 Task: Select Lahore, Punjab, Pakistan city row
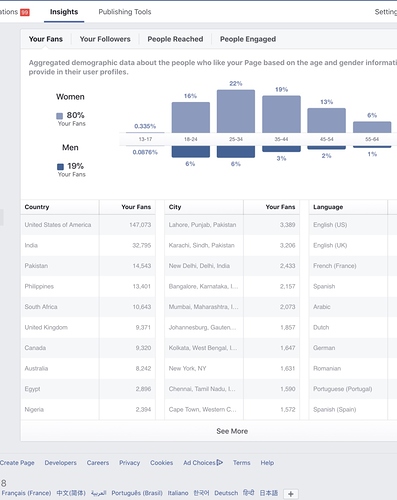pyautogui.click(x=232, y=225)
